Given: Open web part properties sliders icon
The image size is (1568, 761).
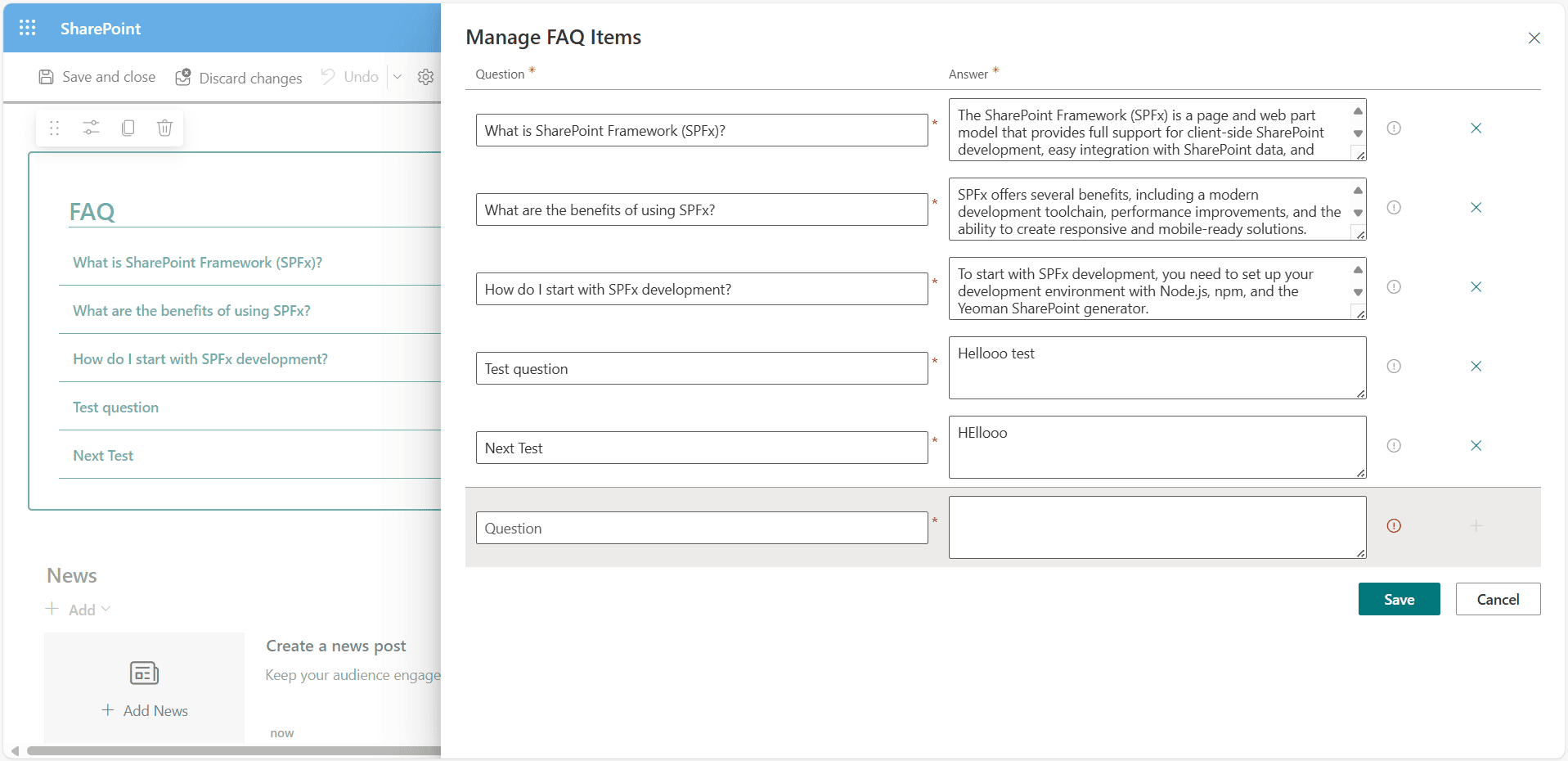Looking at the screenshot, I should click(91, 128).
